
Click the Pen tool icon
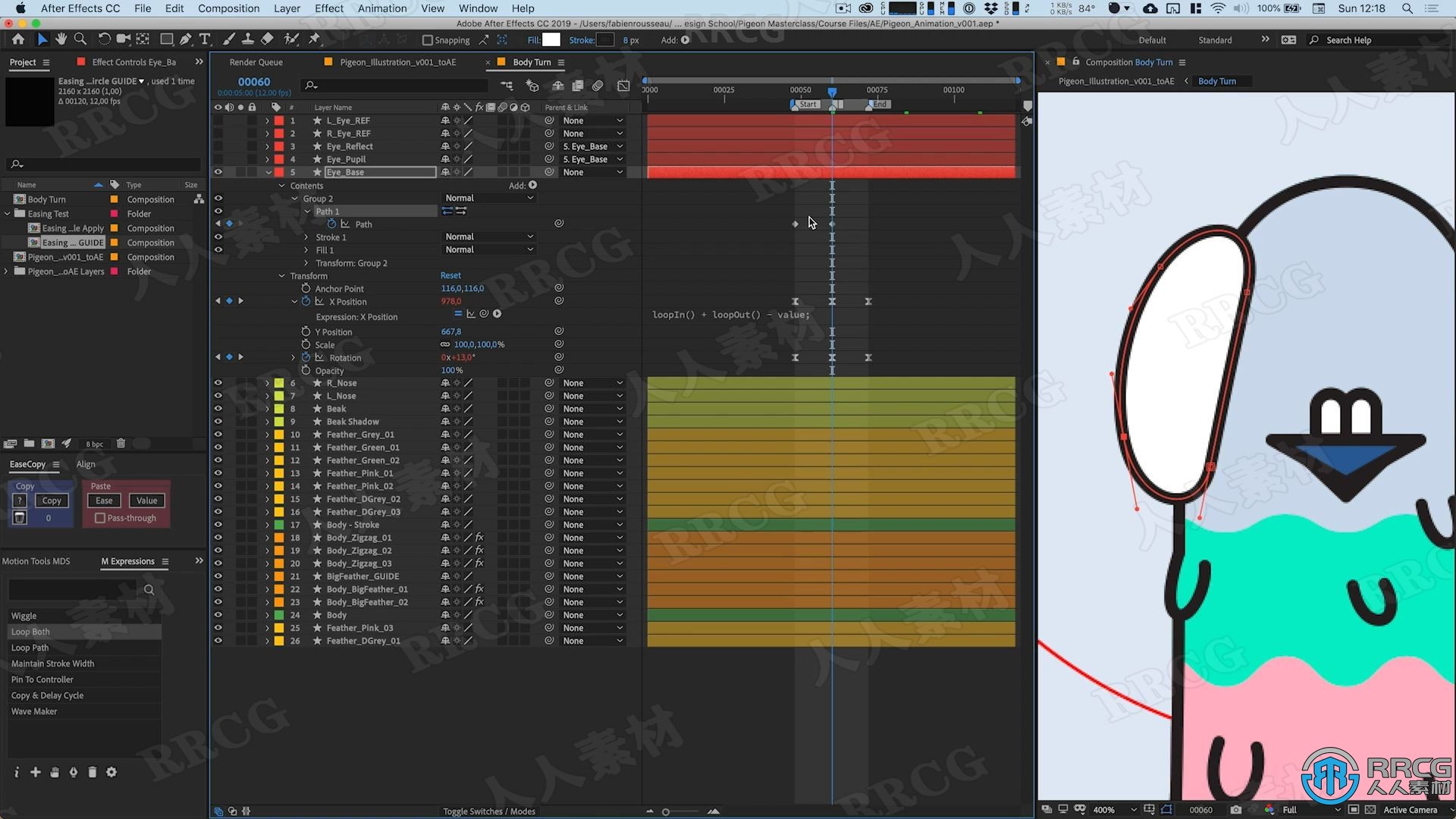point(185,40)
